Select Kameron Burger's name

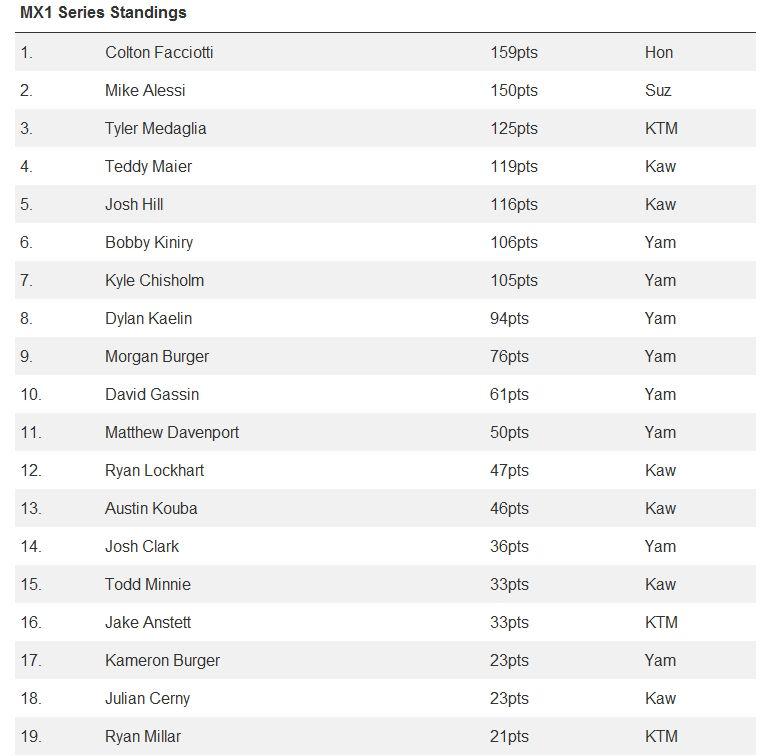(162, 660)
